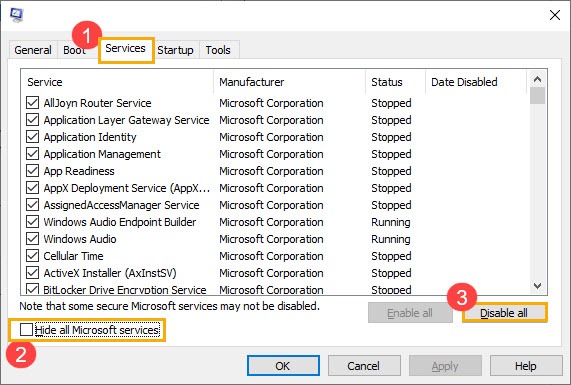
Task: Open Help for this dialog
Action: (x=525, y=366)
